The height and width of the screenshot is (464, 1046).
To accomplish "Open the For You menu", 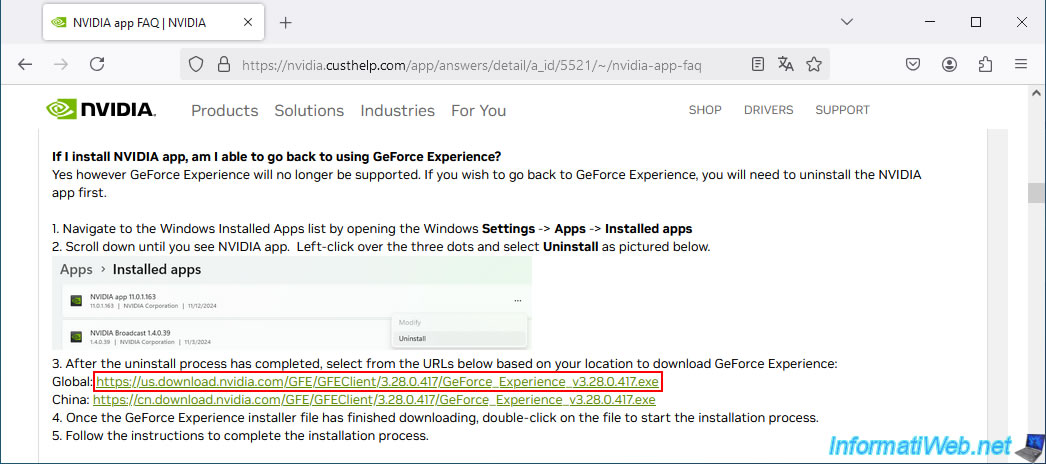I will pos(478,111).
